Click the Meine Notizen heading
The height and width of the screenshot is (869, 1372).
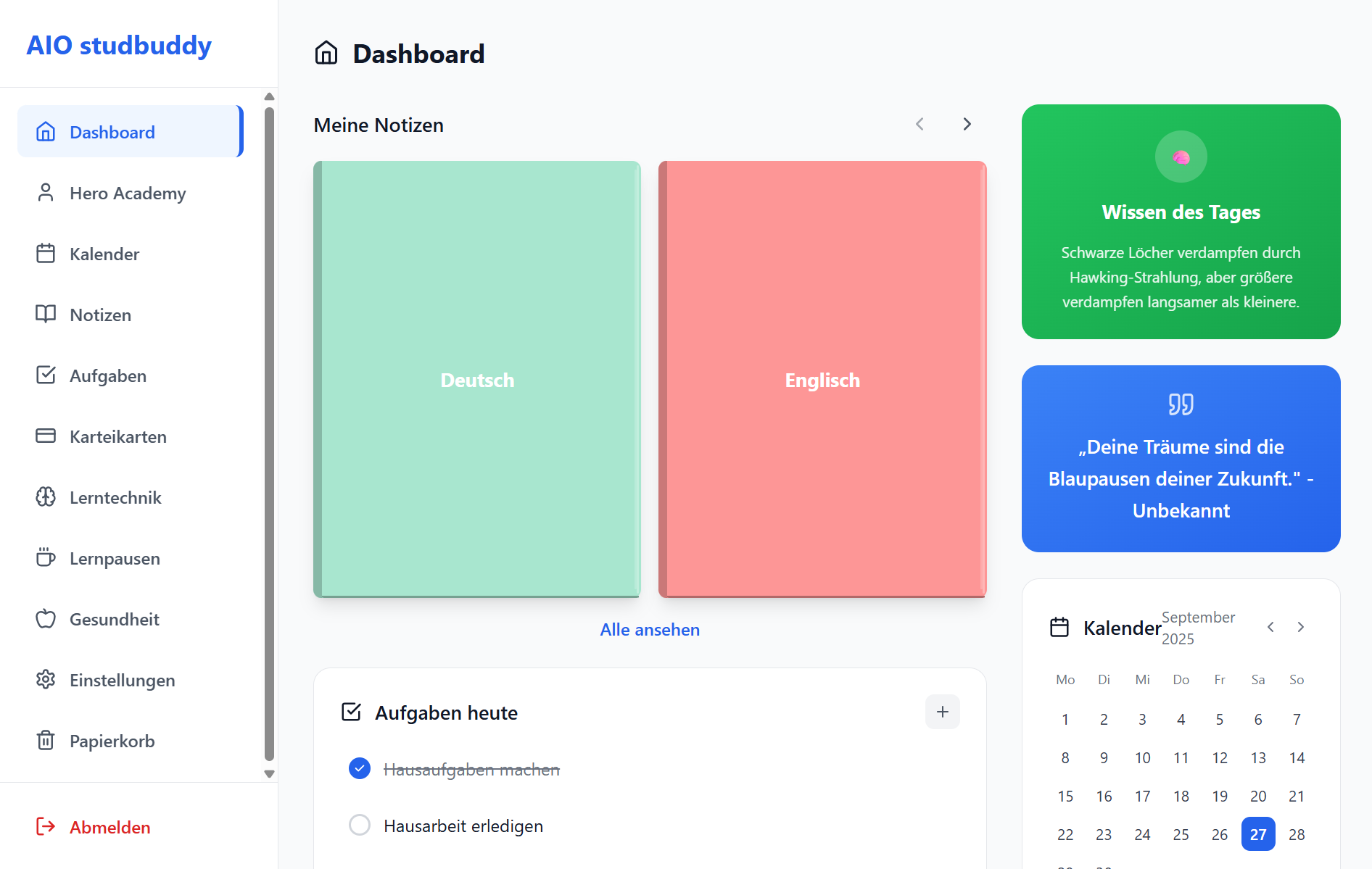(x=379, y=125)
